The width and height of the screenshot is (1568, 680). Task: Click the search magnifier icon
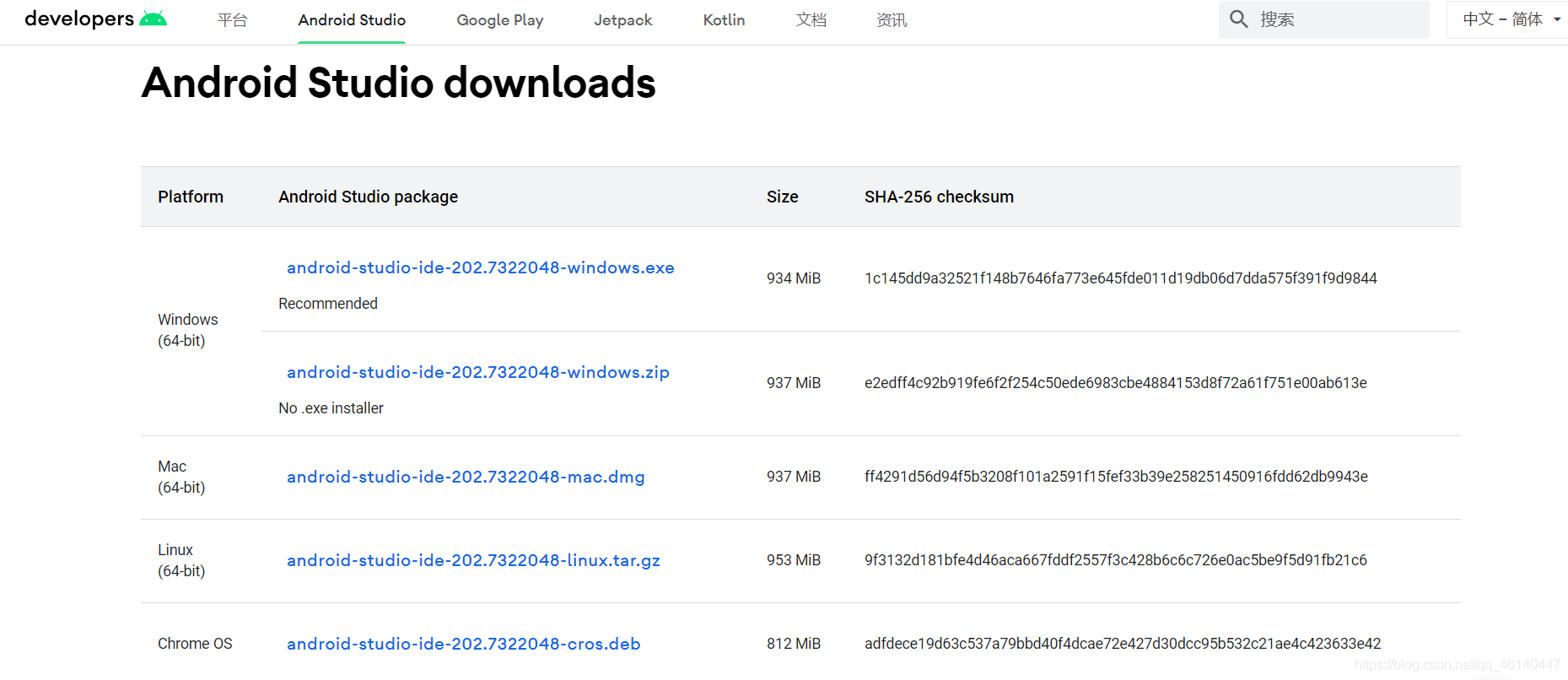coord(1238,19)
